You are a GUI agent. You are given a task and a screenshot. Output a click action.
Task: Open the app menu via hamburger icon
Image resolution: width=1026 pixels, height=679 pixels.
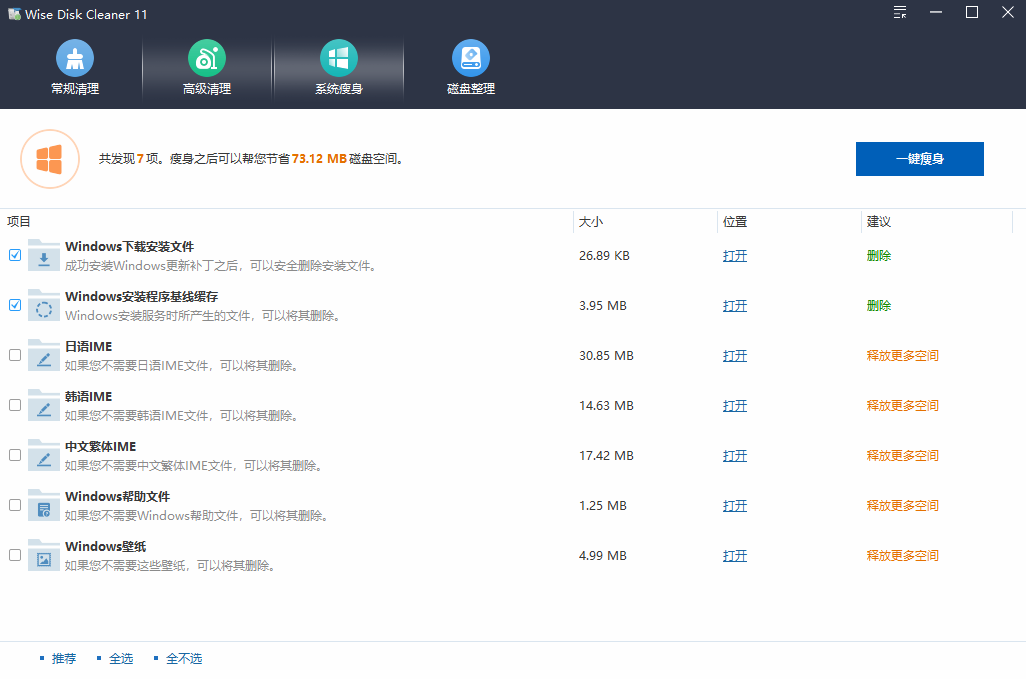pos(899,13)
